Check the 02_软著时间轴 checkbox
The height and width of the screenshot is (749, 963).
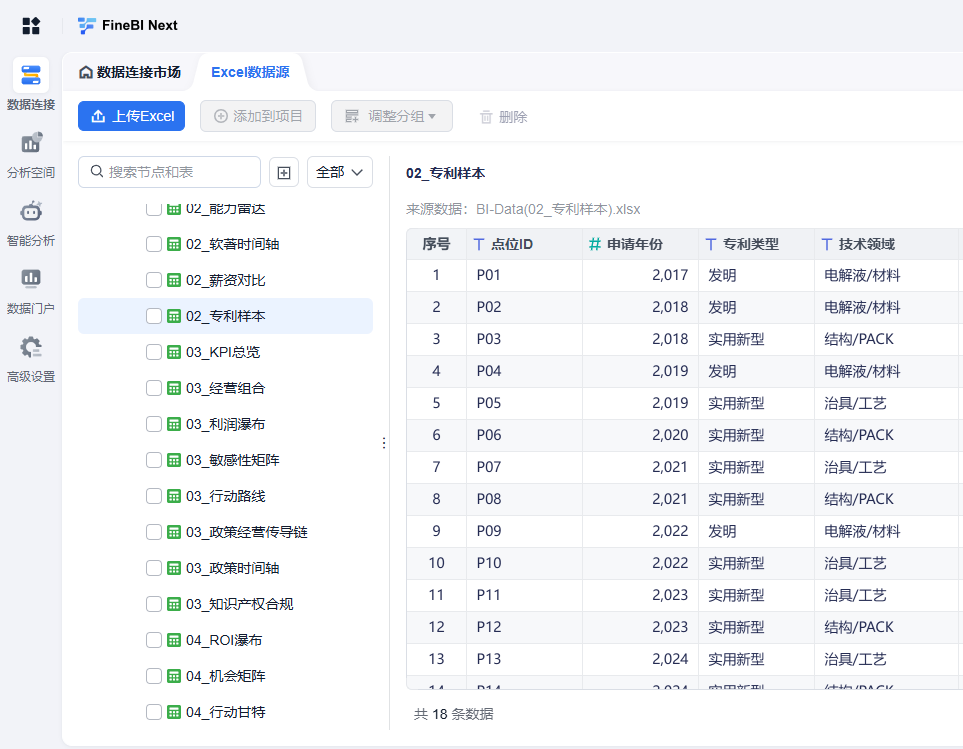tap(154, 244)
